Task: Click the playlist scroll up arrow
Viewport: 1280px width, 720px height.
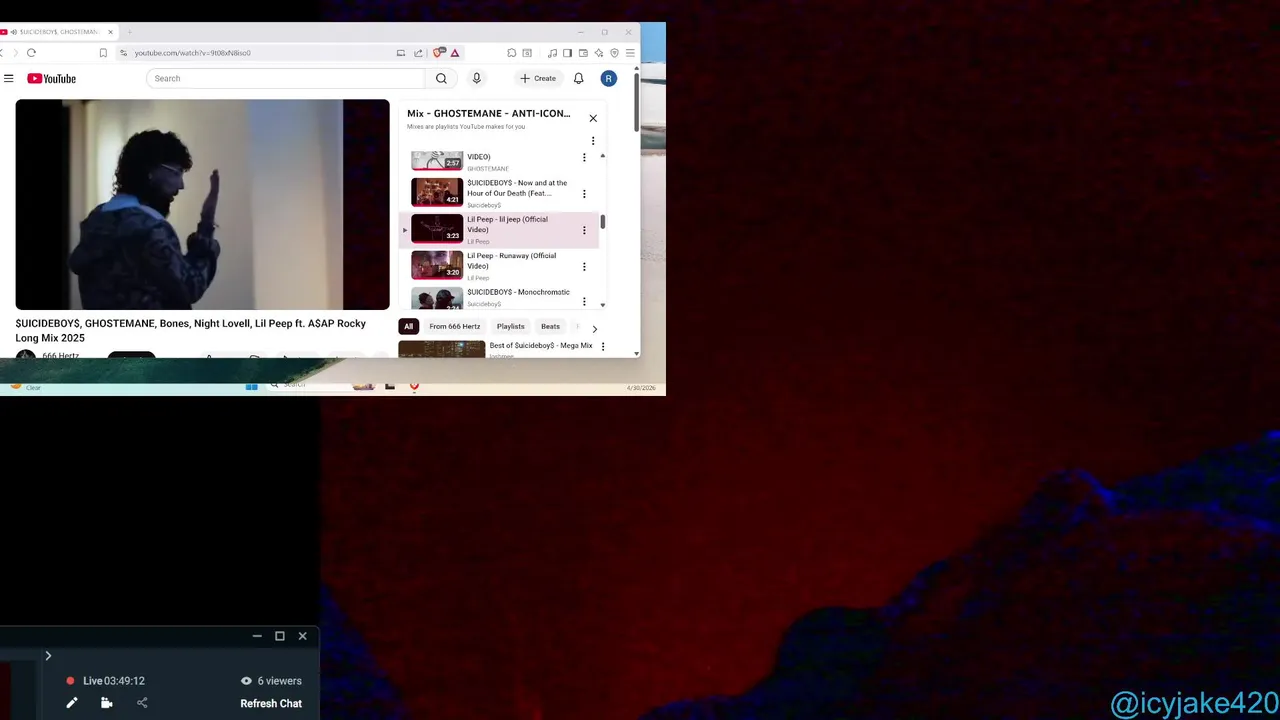Action: coord(602,156)
